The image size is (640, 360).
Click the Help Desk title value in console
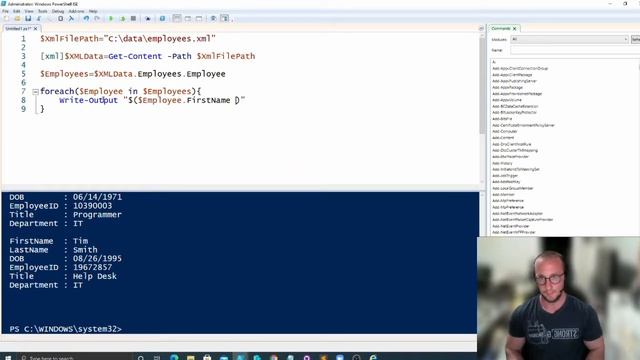95,276
